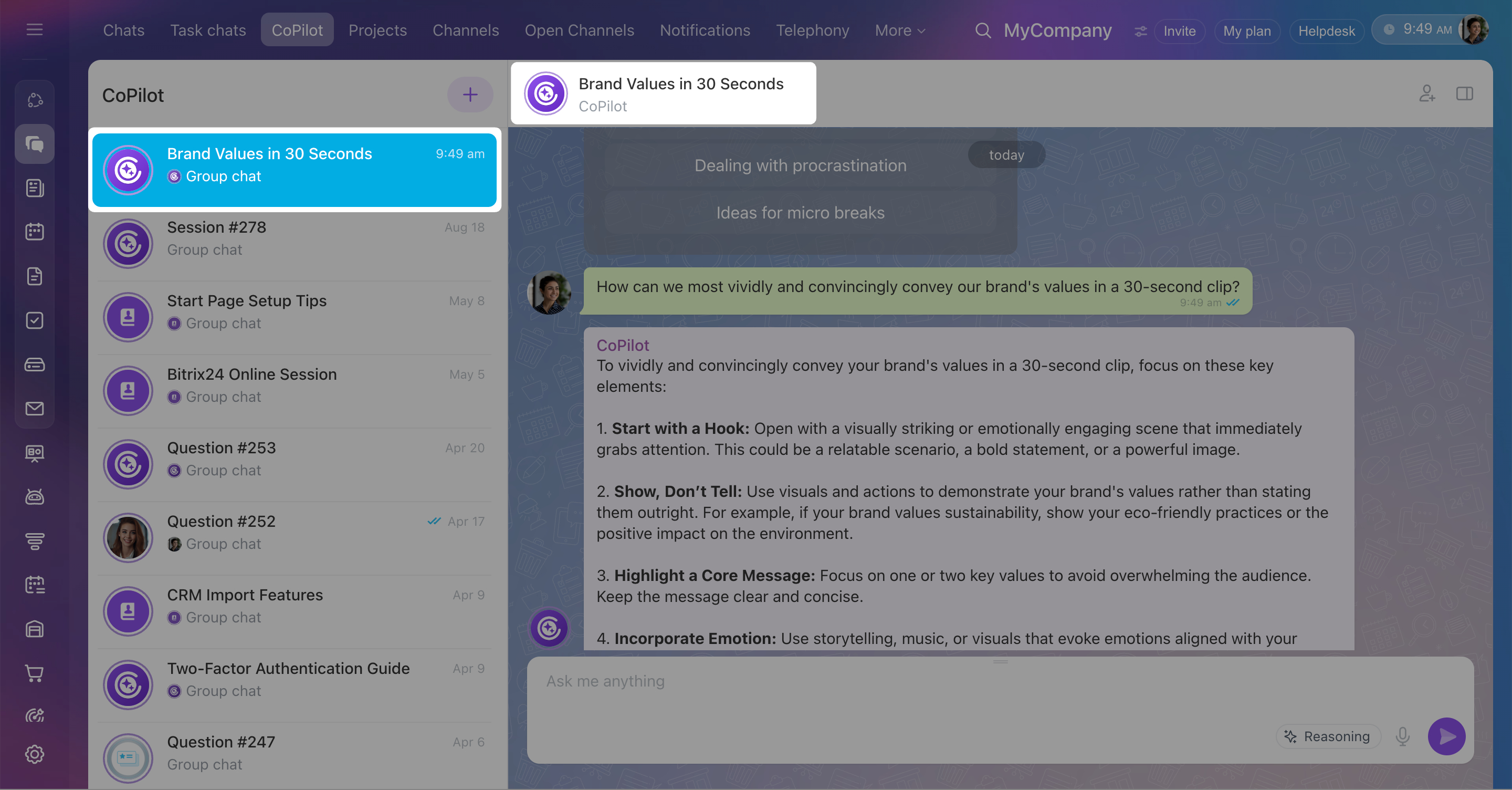Switch to the Chats tab
This screenshot has height=790, width=1512.
tap(124, 30)
